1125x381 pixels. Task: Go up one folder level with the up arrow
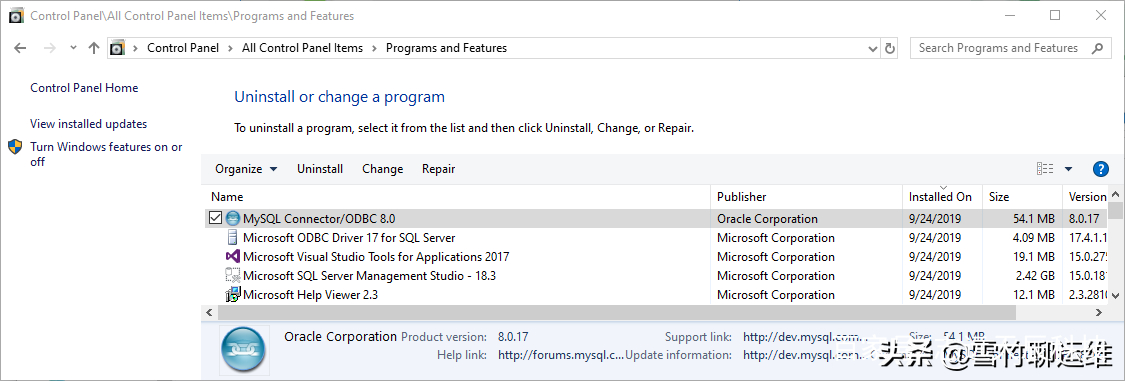click(93, 48)
